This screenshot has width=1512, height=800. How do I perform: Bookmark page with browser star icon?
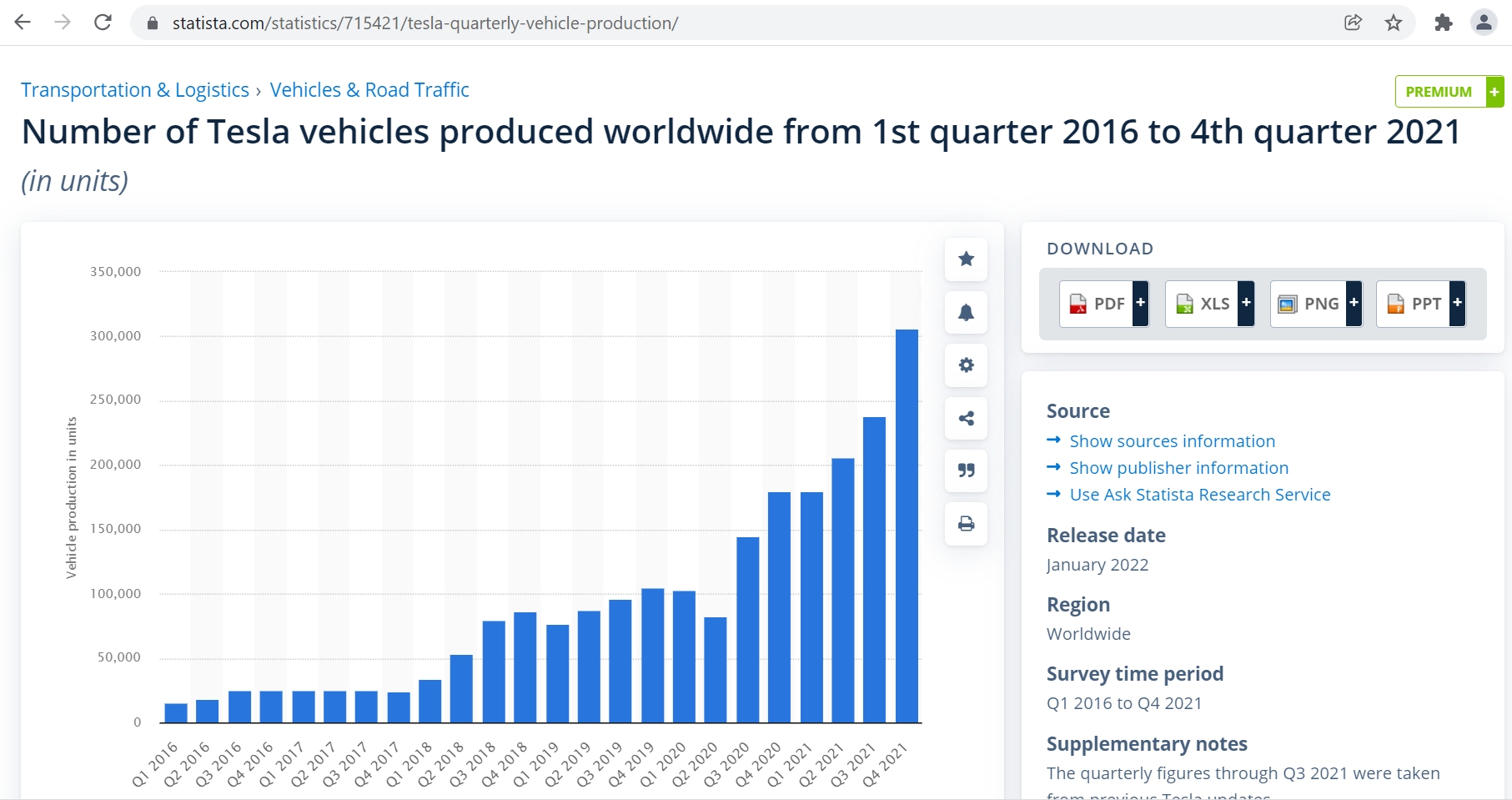click(1394, 23)
